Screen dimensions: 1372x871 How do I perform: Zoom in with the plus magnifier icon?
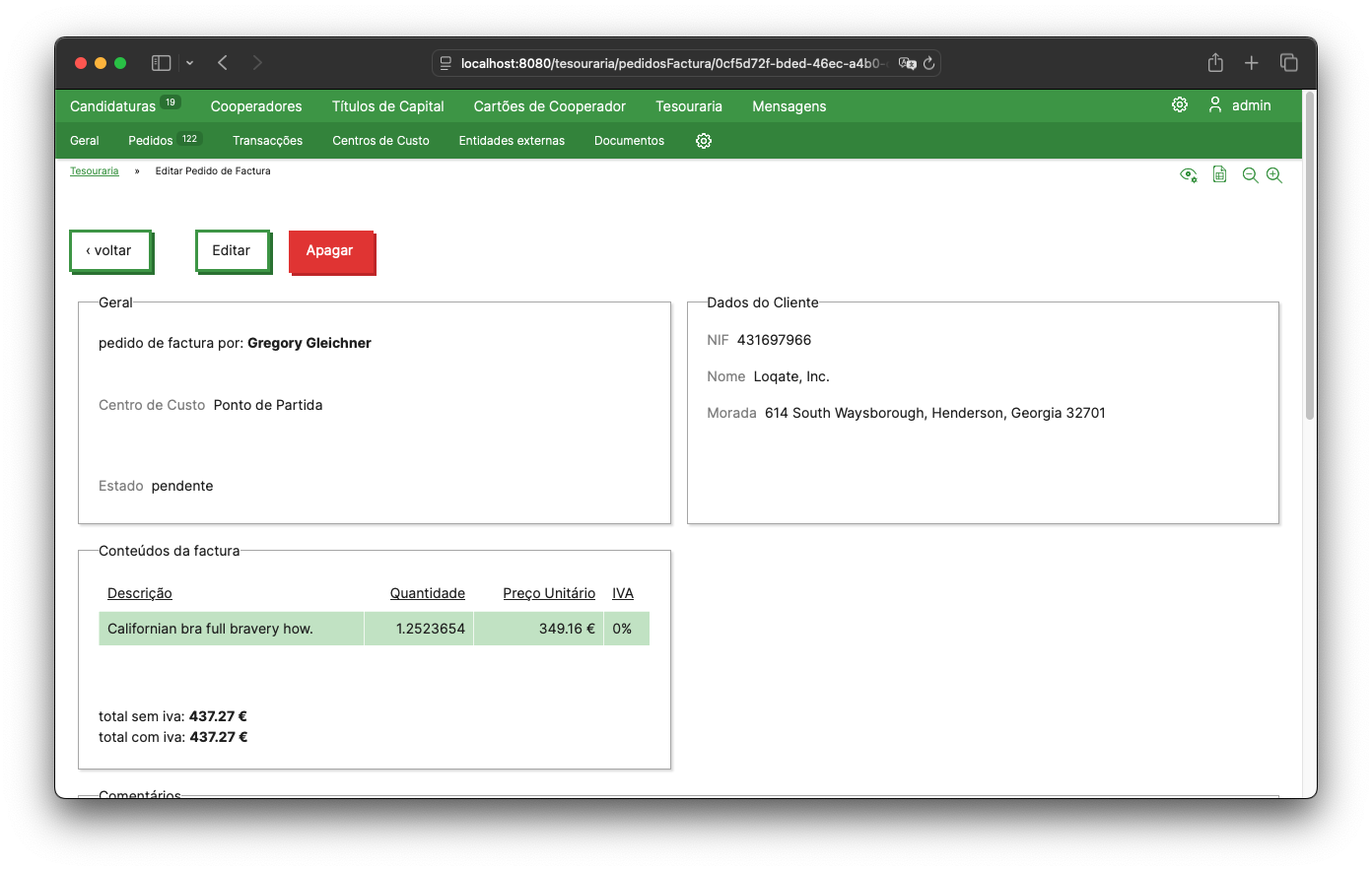coord(1274,175)
